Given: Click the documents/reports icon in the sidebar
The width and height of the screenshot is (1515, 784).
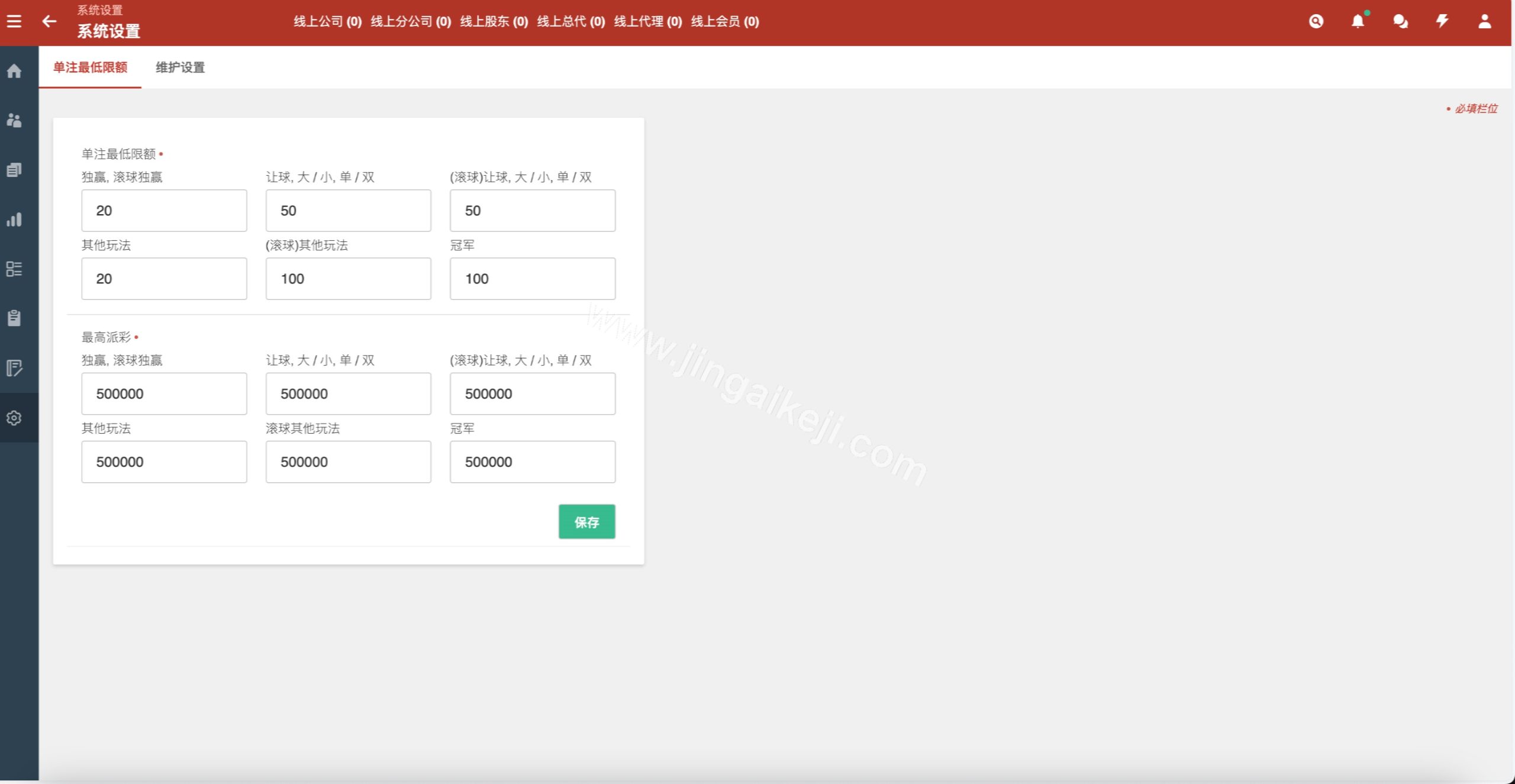Looking at the screenshot, I should [x=14, y=170].
